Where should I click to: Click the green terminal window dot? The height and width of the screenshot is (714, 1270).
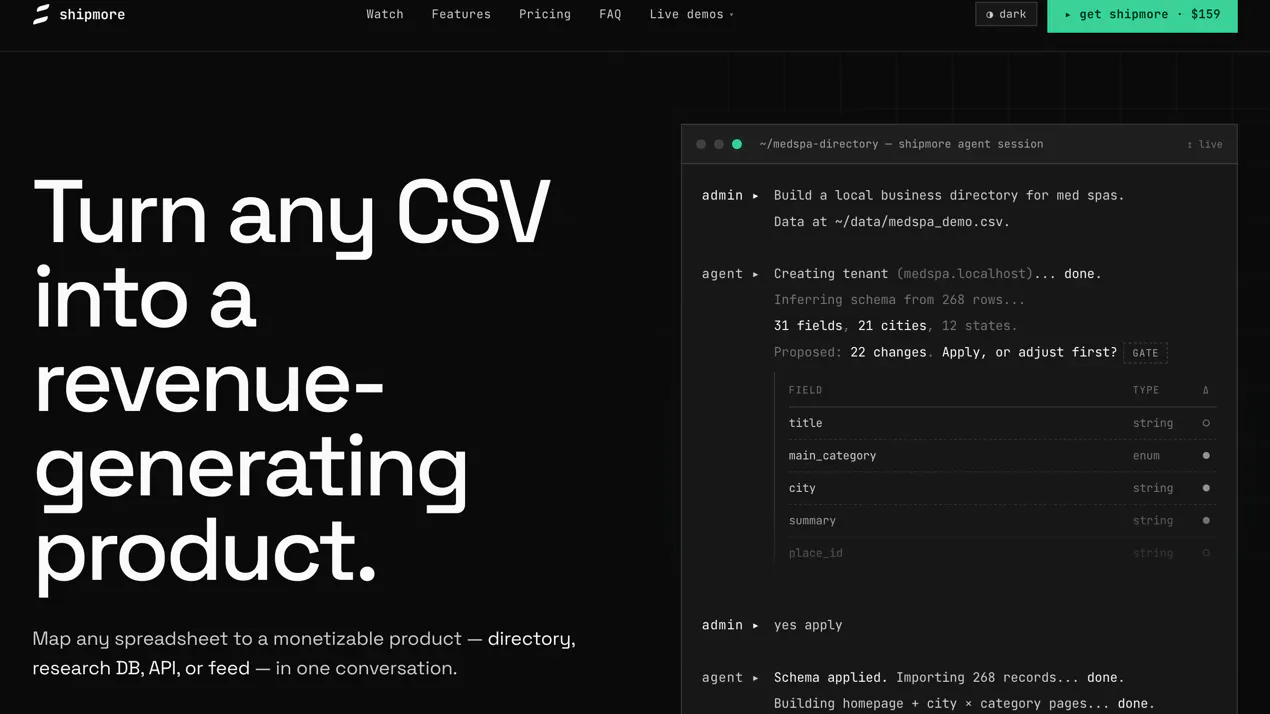click(737, 144)
